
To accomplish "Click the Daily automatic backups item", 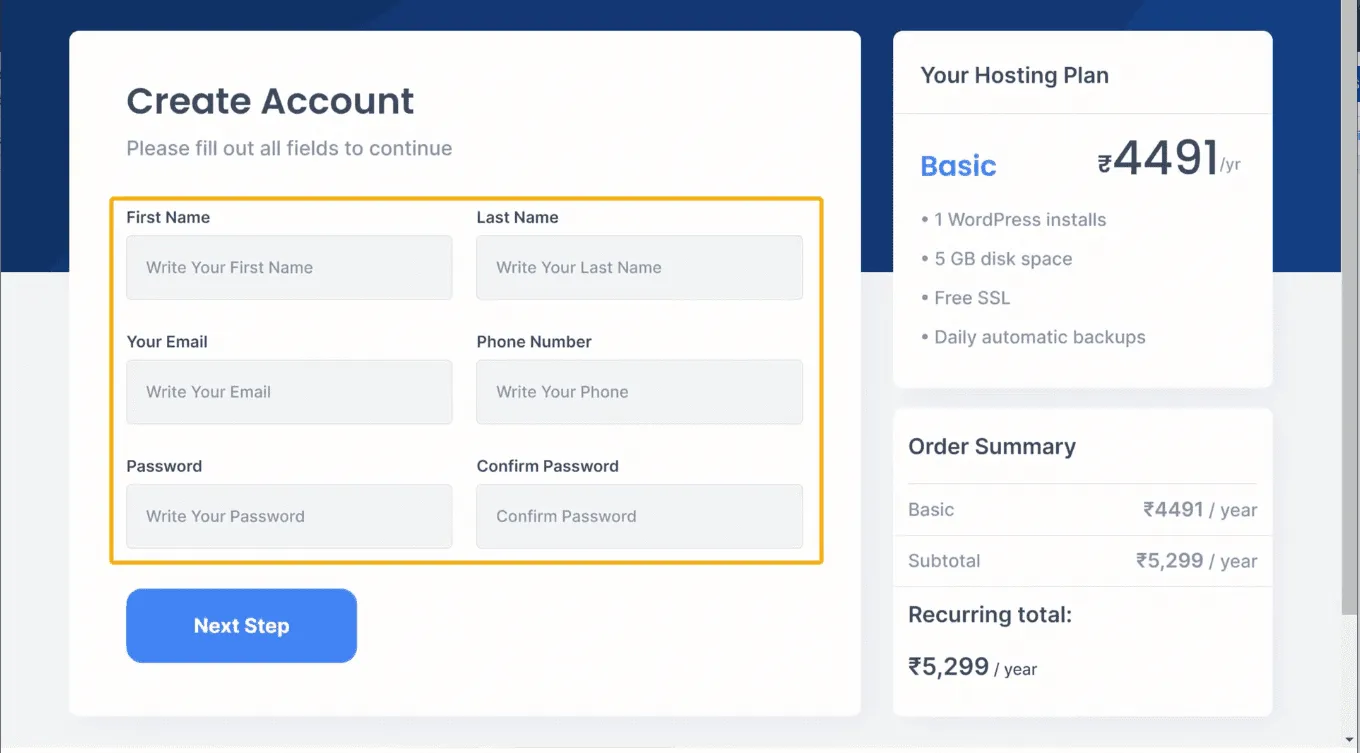I will [1039, 337].
